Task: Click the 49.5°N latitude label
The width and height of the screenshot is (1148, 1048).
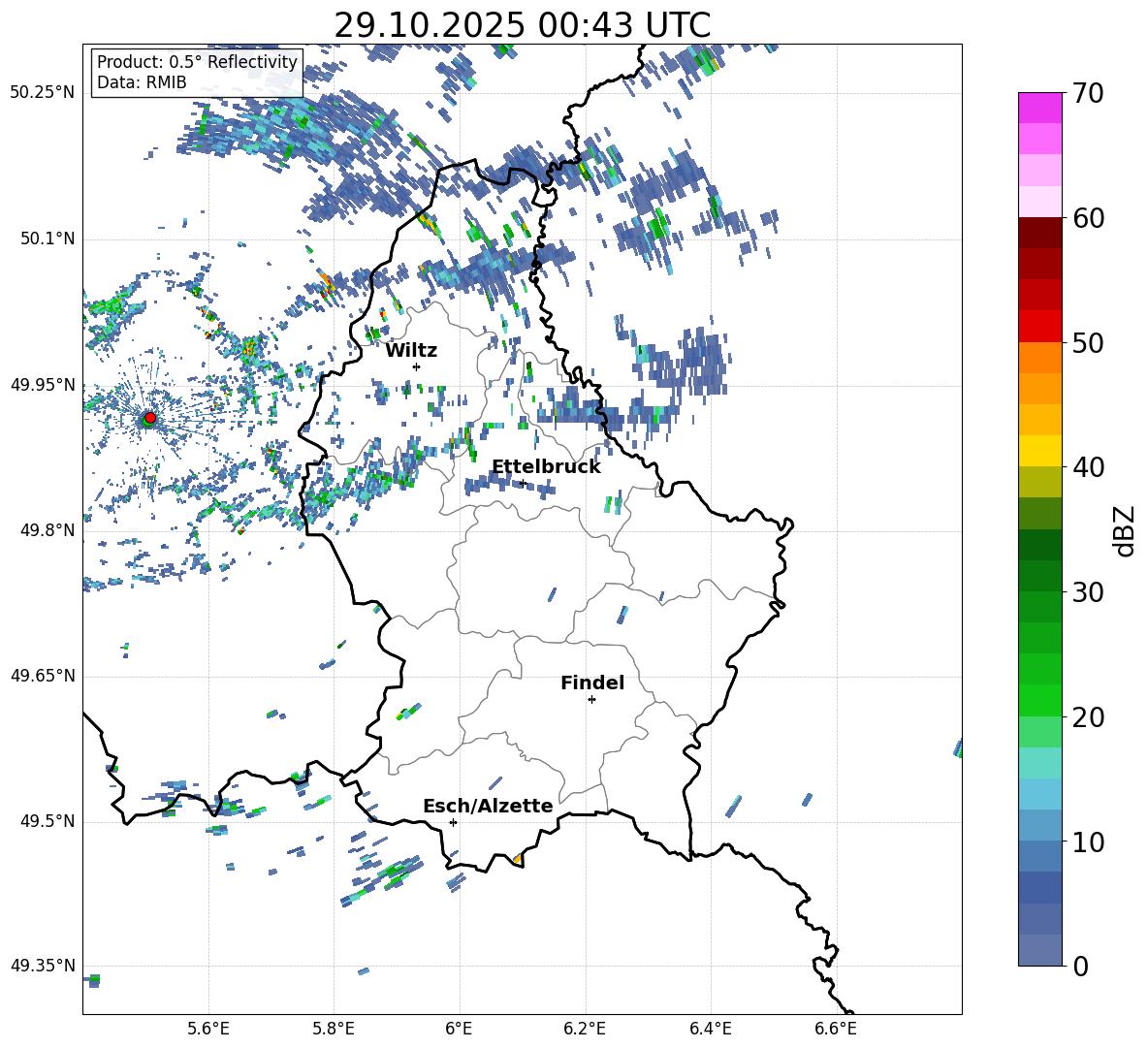Action: click(x=48, y=822)
